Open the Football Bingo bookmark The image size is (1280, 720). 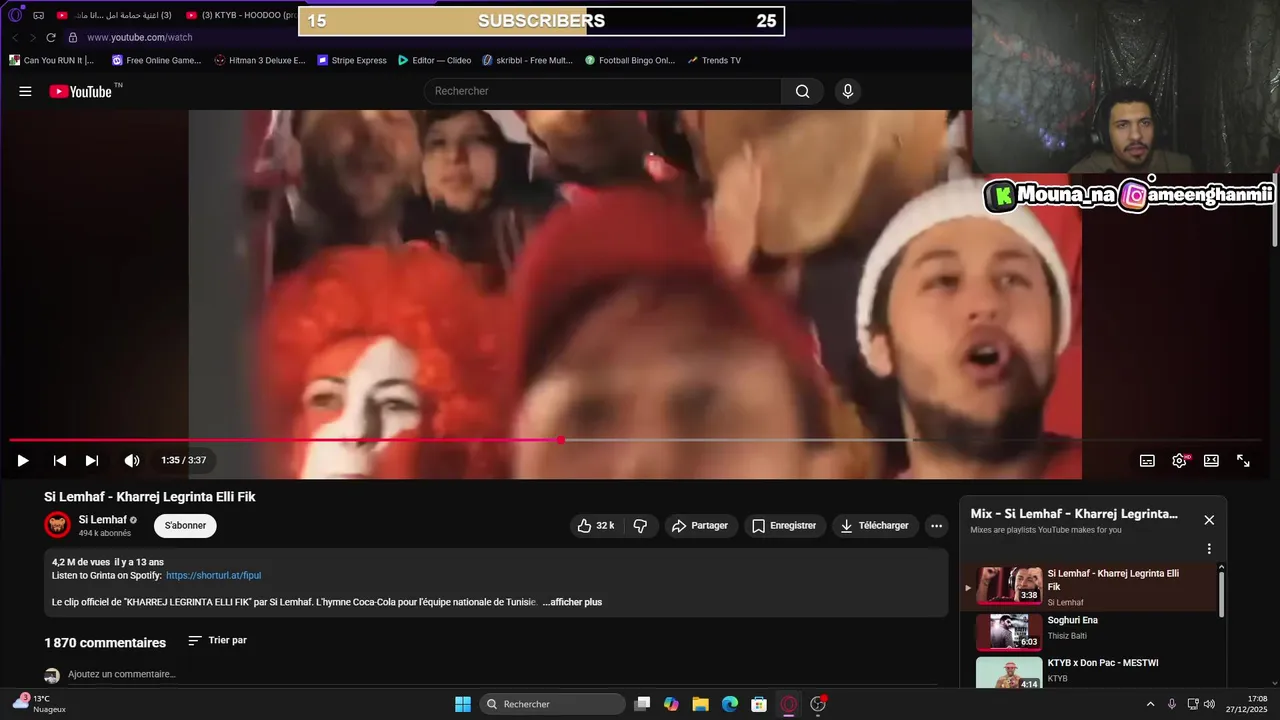click(x=630, y=60)
